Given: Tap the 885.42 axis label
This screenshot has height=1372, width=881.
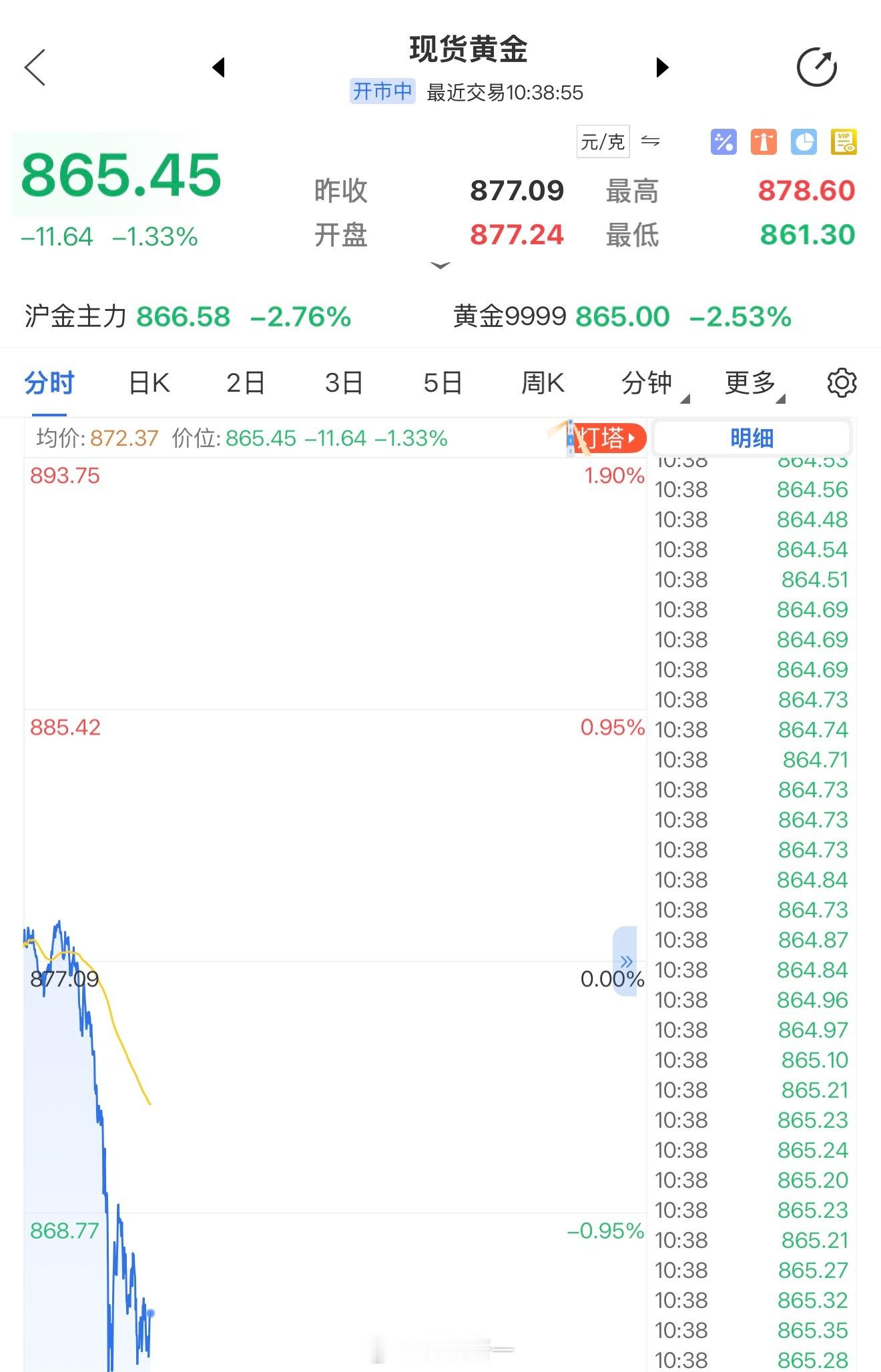Looking at the screenshot, I should coord(65,727).
